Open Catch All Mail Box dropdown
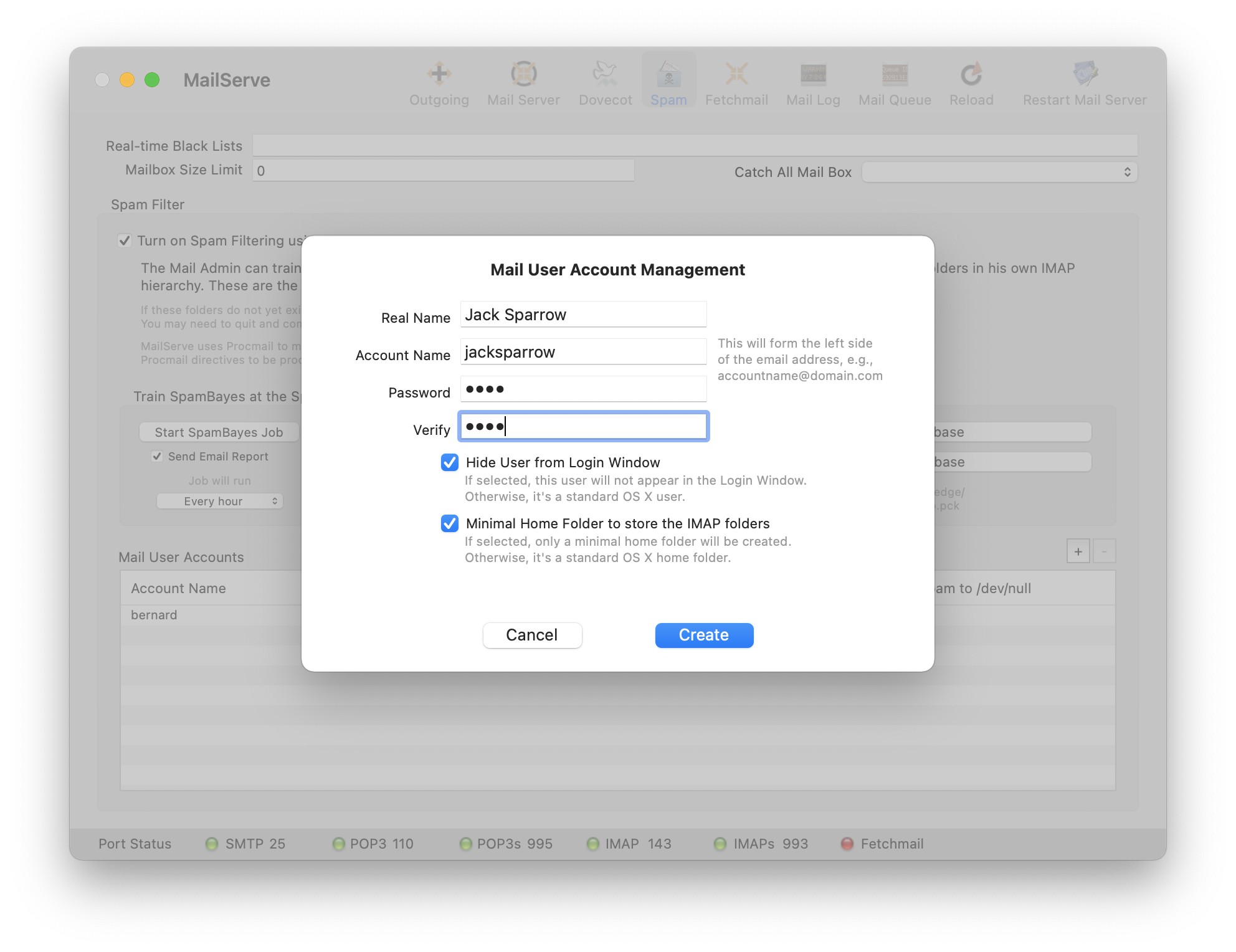 999,172
